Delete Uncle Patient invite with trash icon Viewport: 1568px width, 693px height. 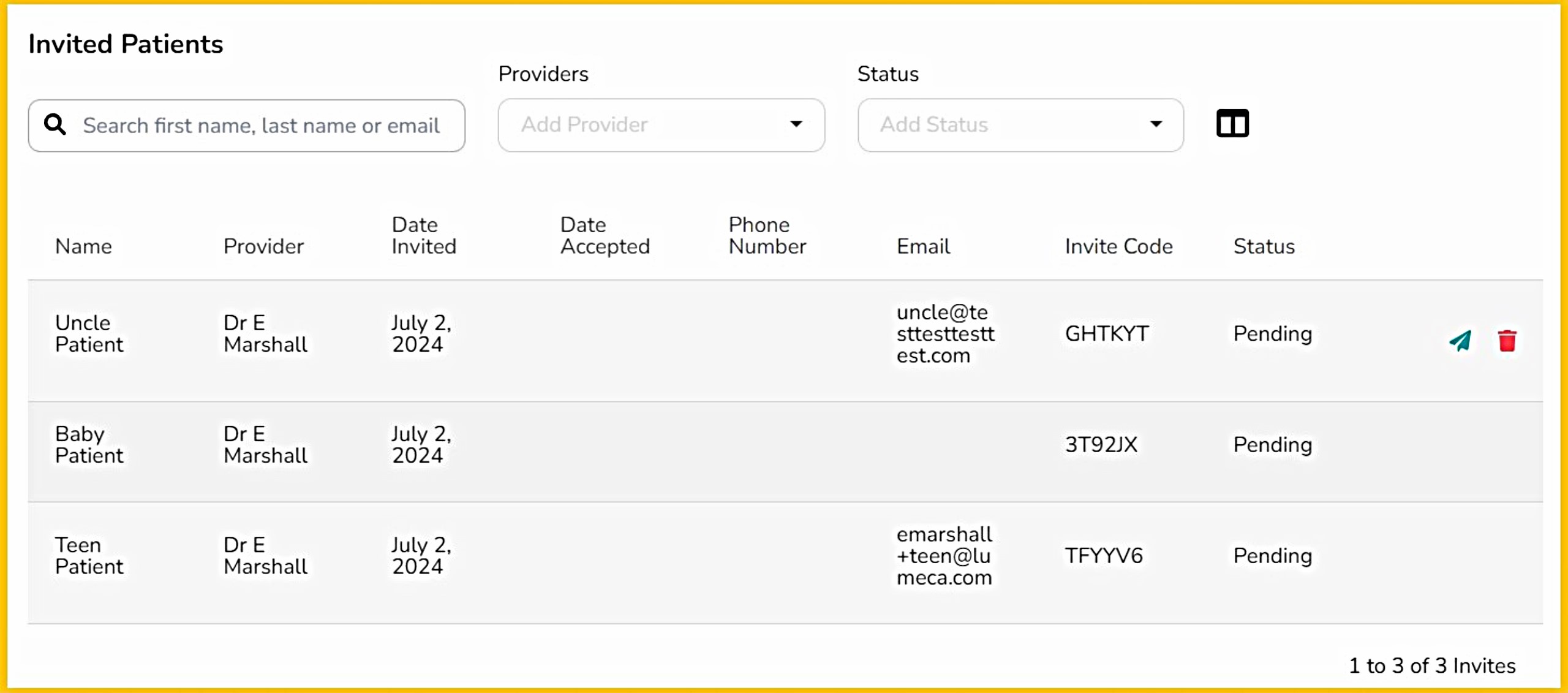click(x=1507, y=341)
